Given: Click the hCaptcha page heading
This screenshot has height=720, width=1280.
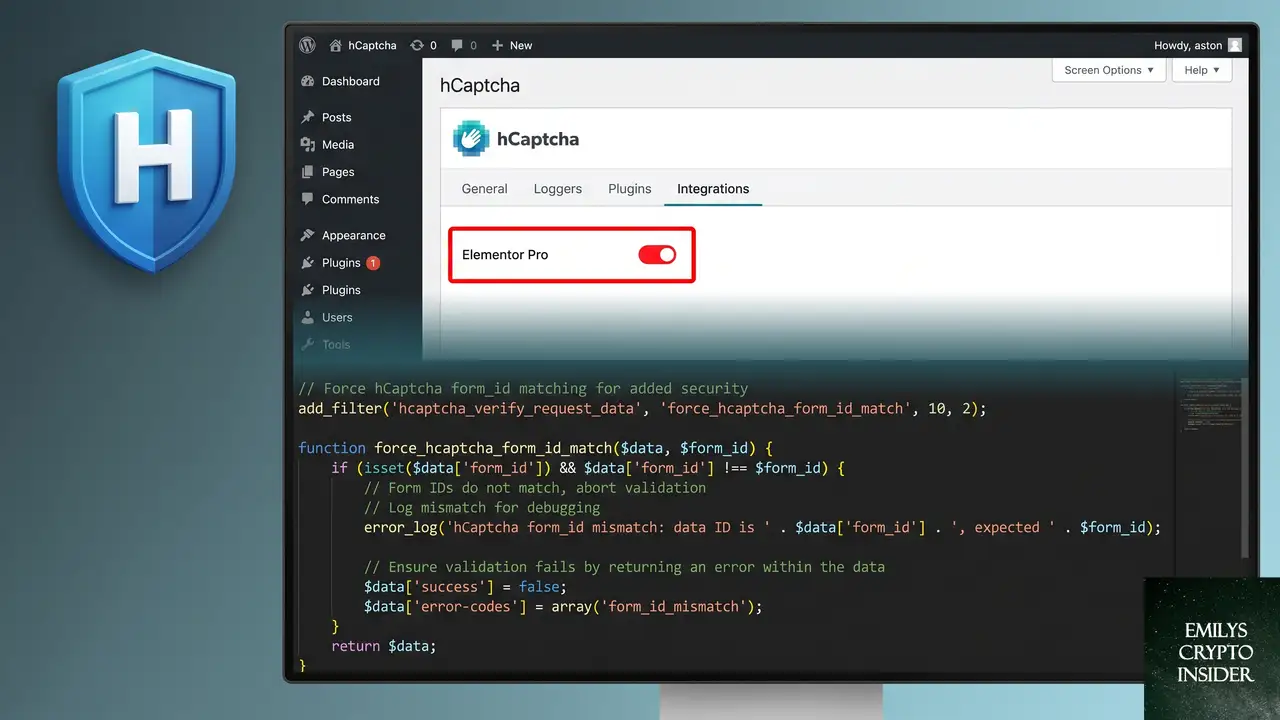Looking at the screenshot, I should coord(480,86).
